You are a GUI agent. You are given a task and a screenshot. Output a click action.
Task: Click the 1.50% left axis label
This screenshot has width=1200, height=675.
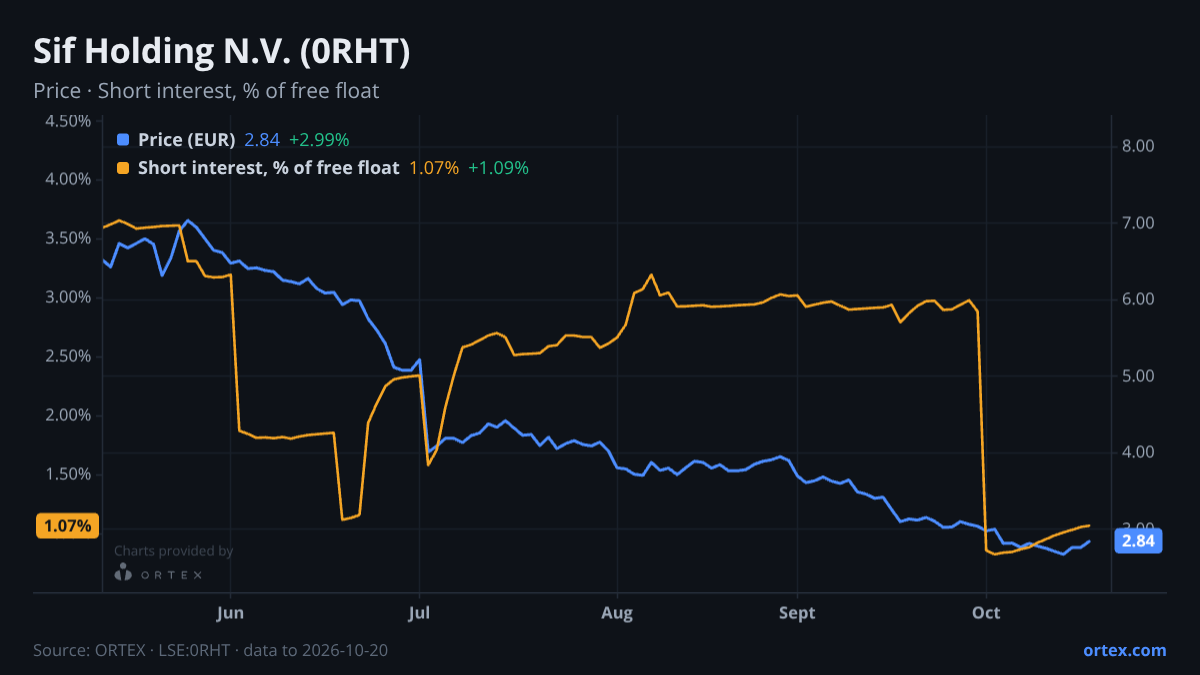68,475
